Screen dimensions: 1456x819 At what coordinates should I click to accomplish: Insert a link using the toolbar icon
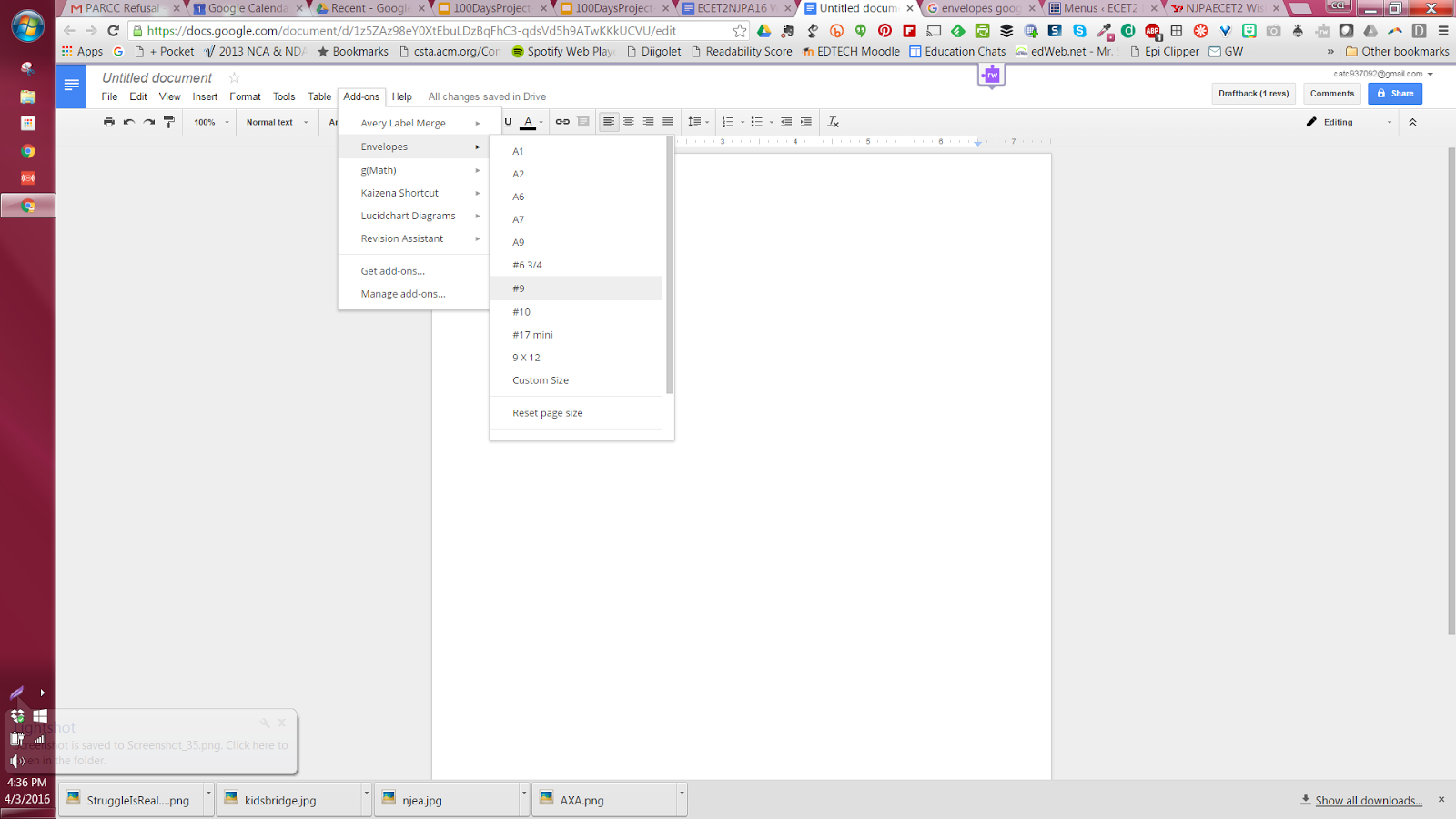coord(562,122)
